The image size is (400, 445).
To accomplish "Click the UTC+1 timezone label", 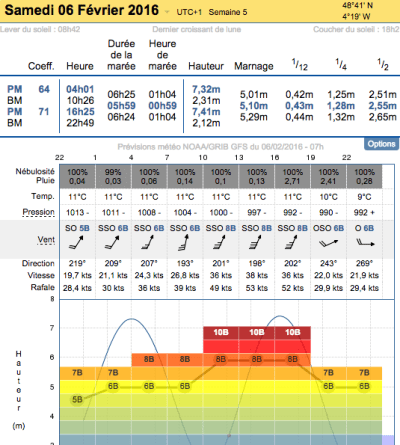I will pyautogui.click(x=189, y=12).
